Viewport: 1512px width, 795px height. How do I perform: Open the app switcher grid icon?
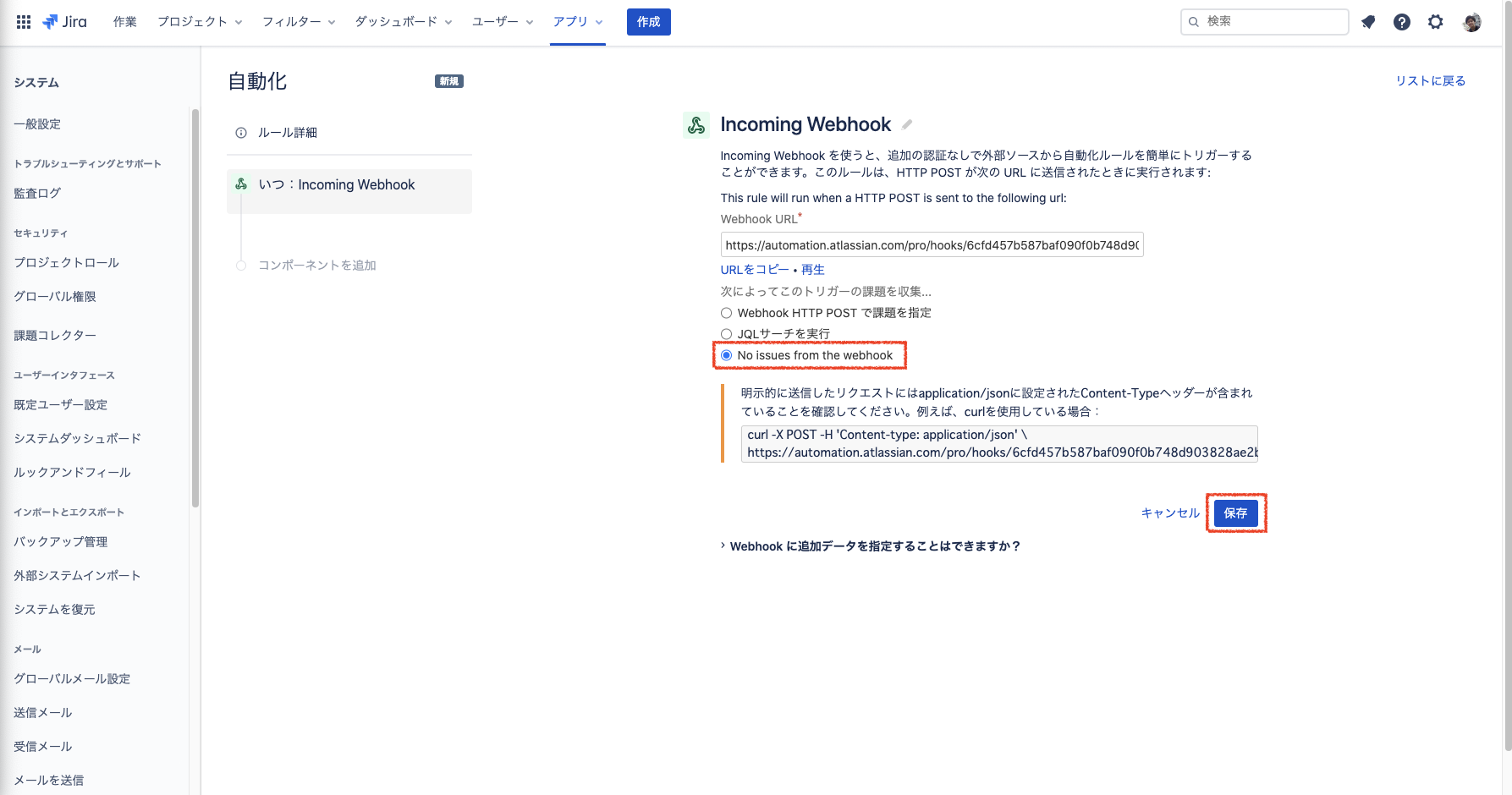24,22
